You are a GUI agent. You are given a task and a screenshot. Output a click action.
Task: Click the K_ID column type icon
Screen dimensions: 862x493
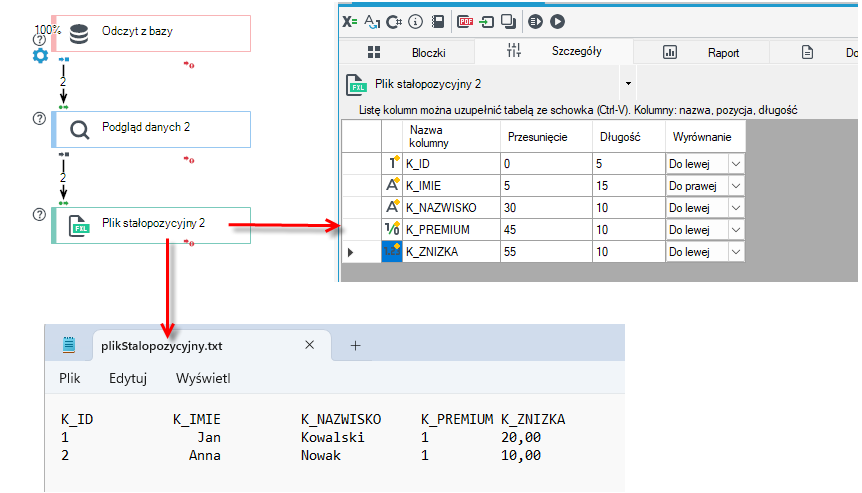tap(393, 163)
